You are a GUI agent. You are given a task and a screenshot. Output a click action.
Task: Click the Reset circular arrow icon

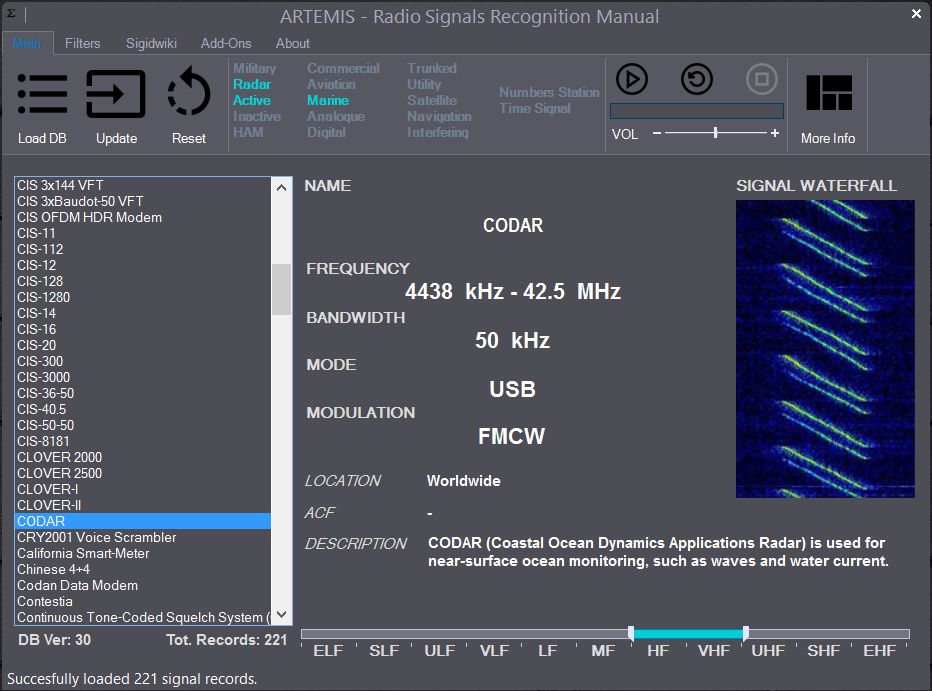tap(188, 95)
